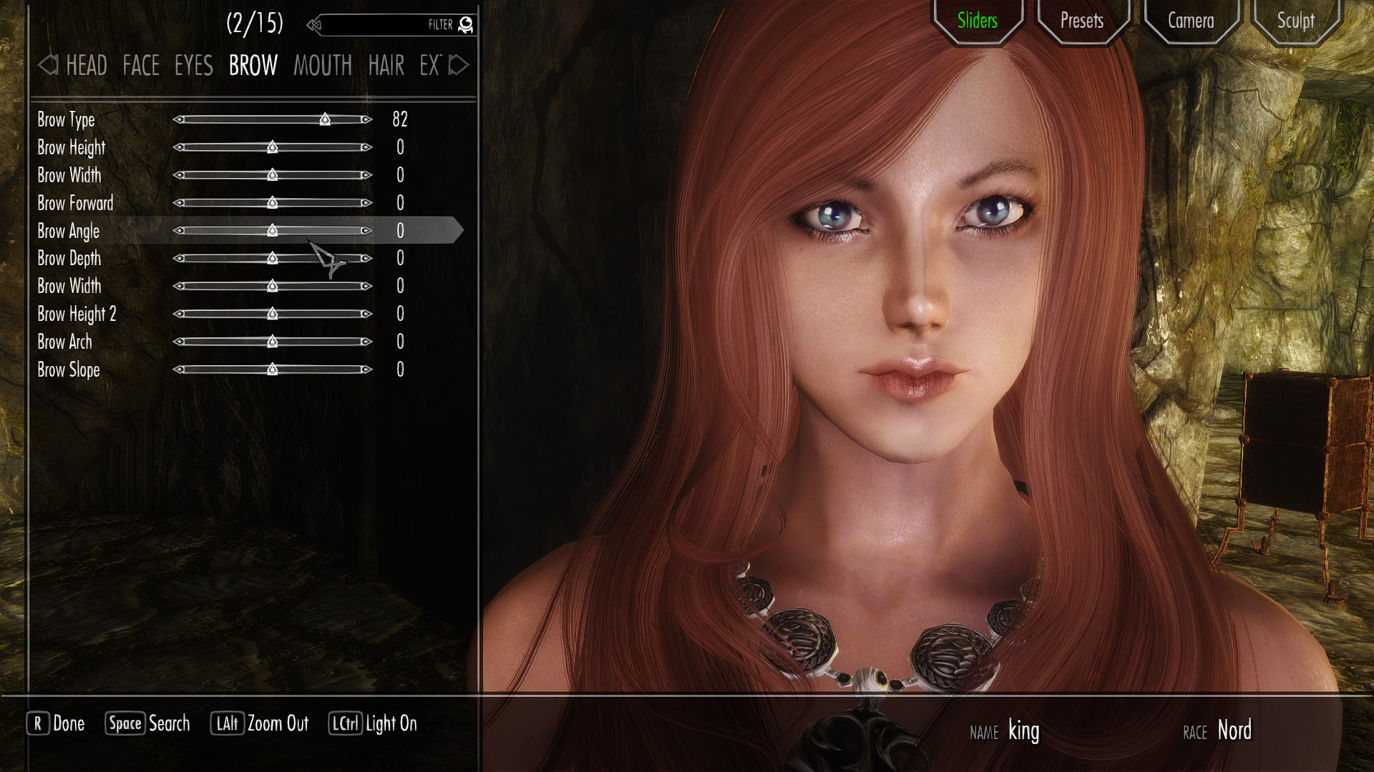Decrease Brow Forward with left end arrow
The width and height of the screenshot is (1374, 772).
point(179,203)
